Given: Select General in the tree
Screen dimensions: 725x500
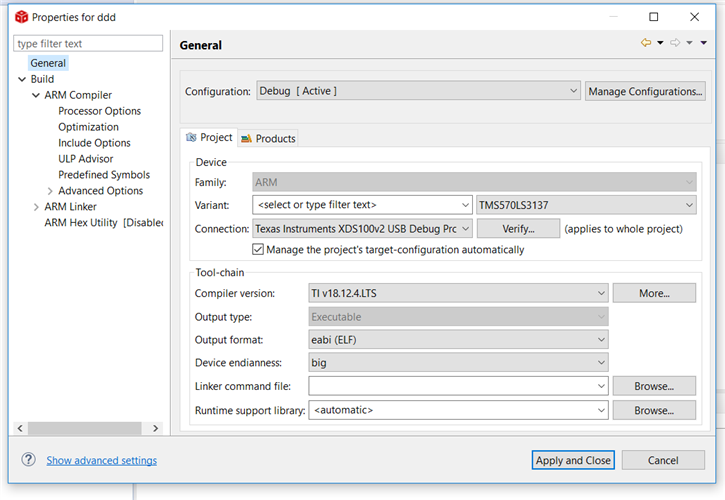Looking at the screenshot, I should (x=48, y=63).
